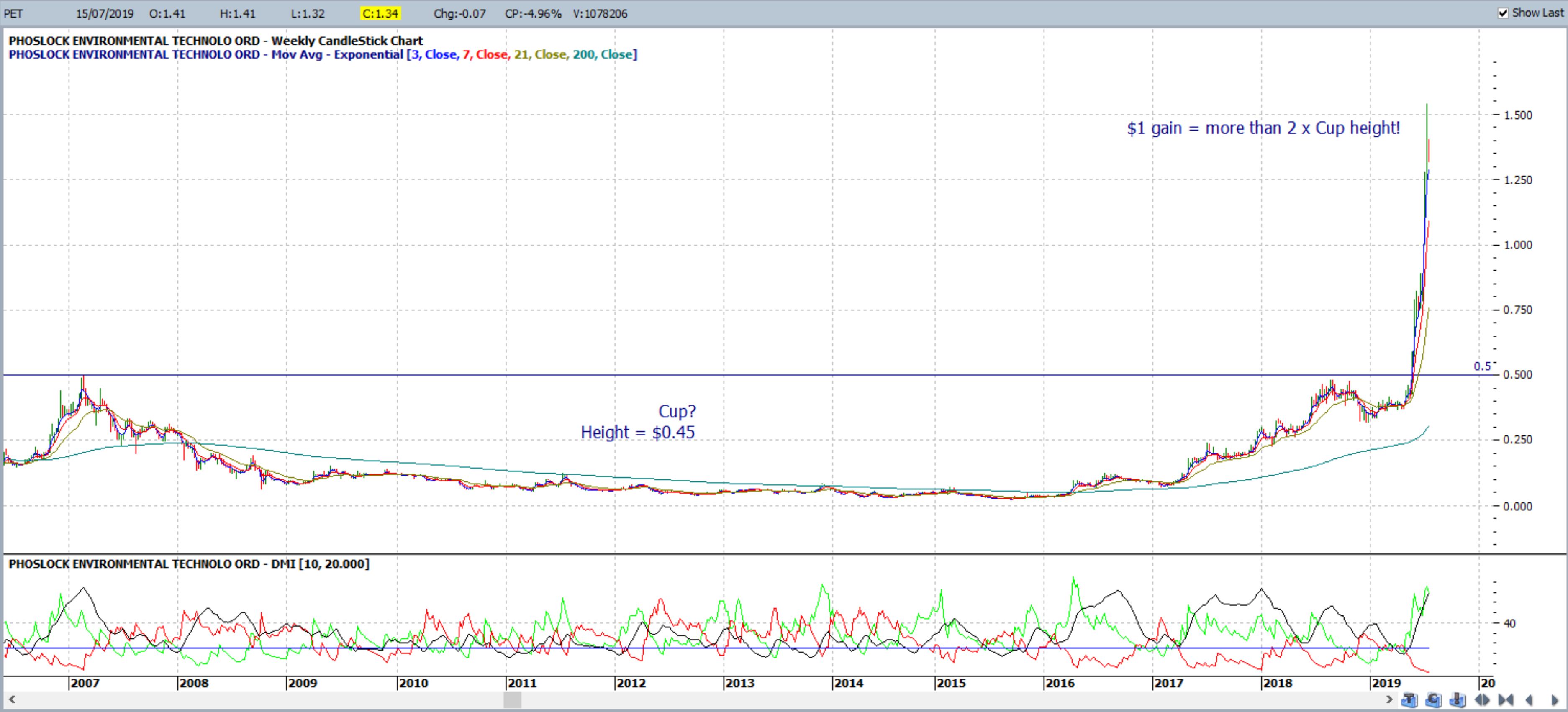Click the volume value V:1078206
This screenshot has width=1568, height=712.
click(600, 13)
